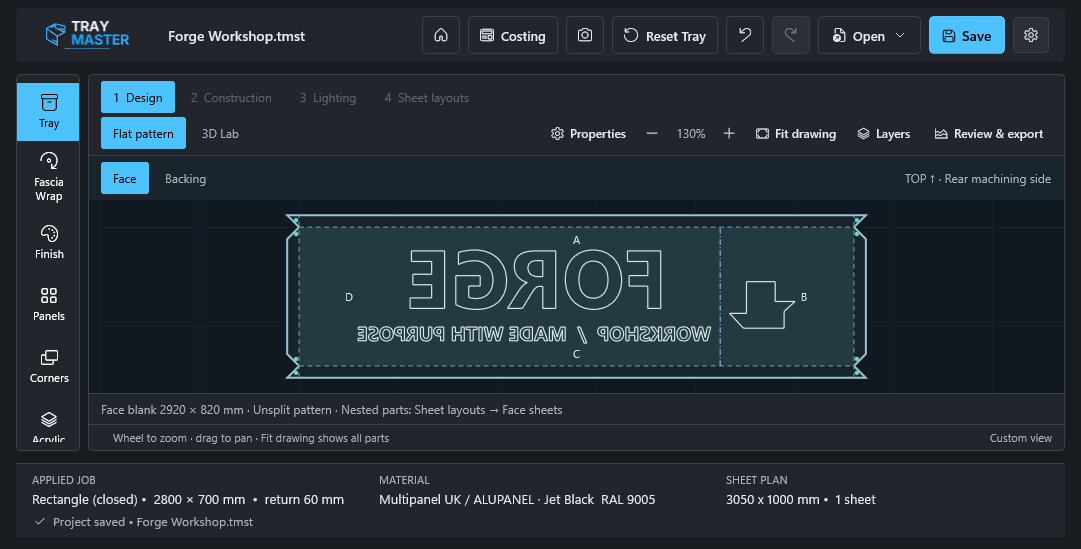Switch to the 3D Lab view

tap(220, 134)
